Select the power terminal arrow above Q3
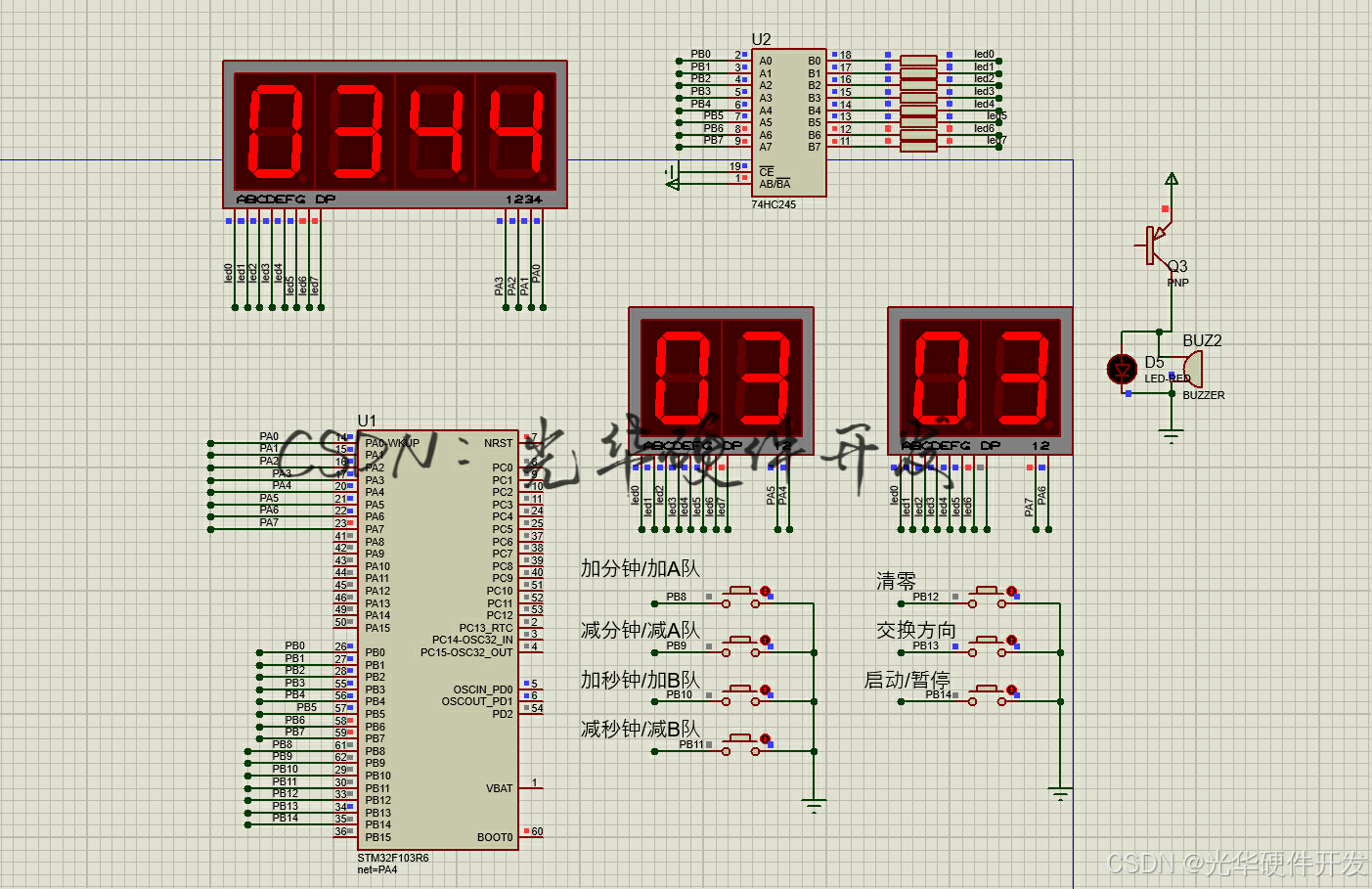 1171,180
